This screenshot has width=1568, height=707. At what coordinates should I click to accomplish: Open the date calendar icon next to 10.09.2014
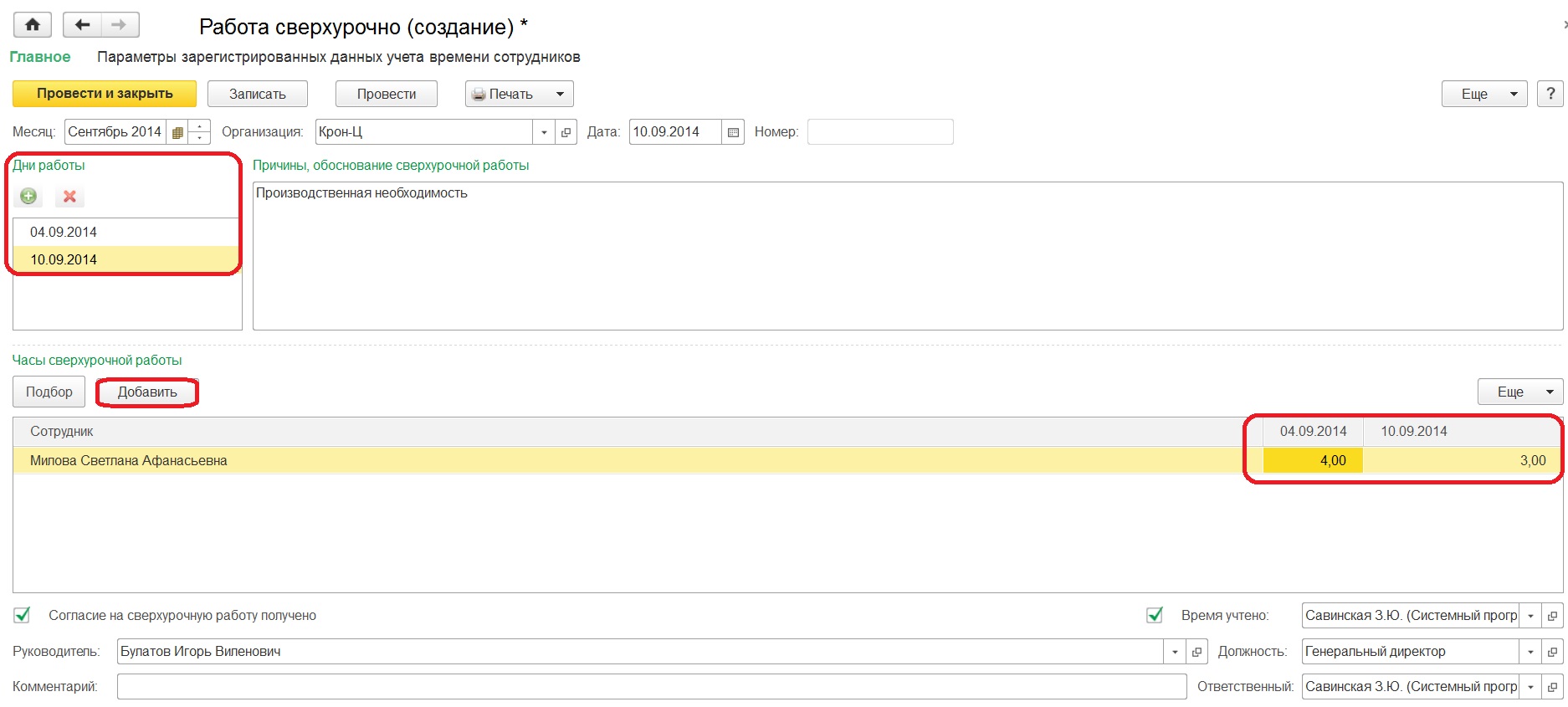coord(733,132)
